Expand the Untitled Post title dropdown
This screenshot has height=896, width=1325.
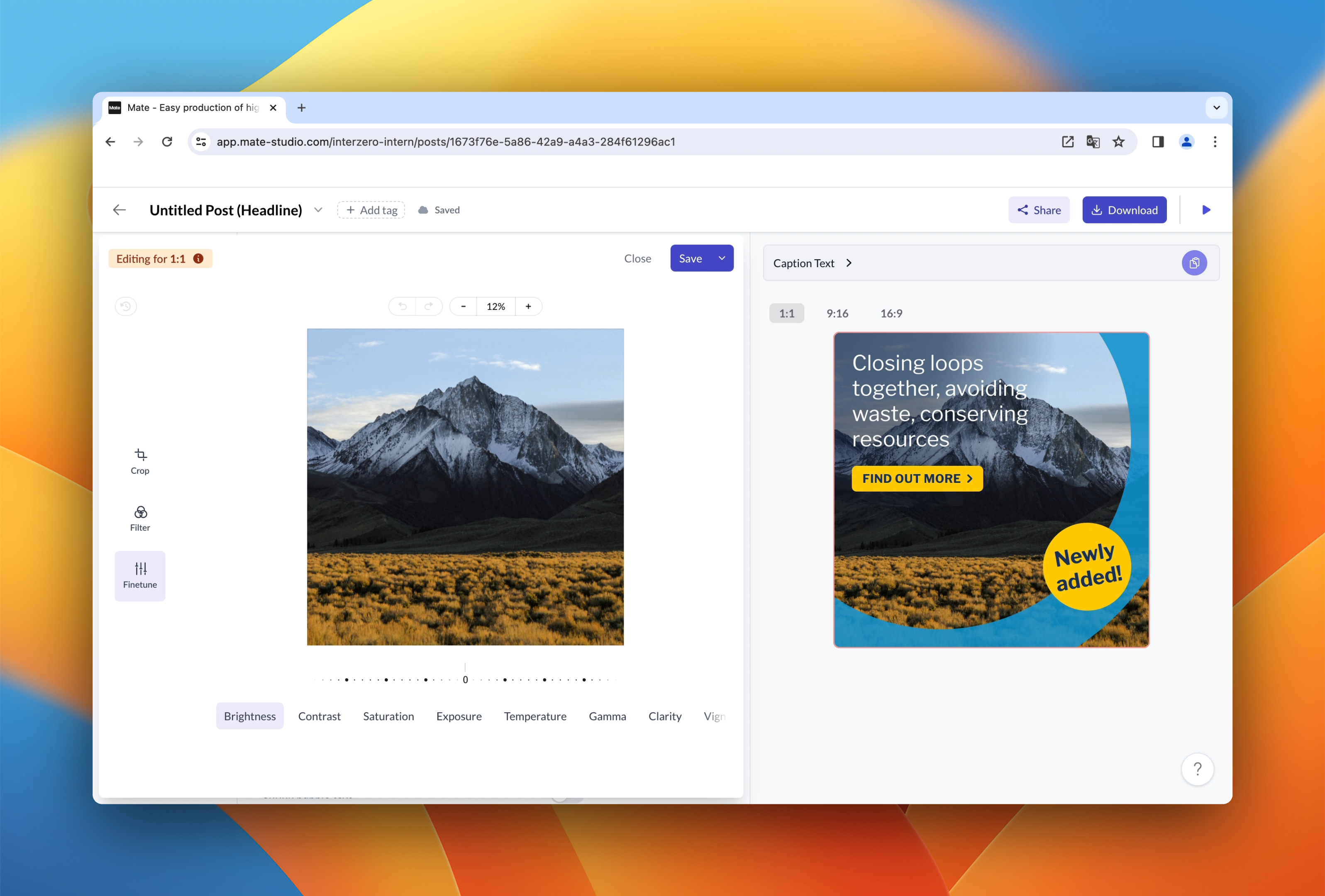(318, 210)
